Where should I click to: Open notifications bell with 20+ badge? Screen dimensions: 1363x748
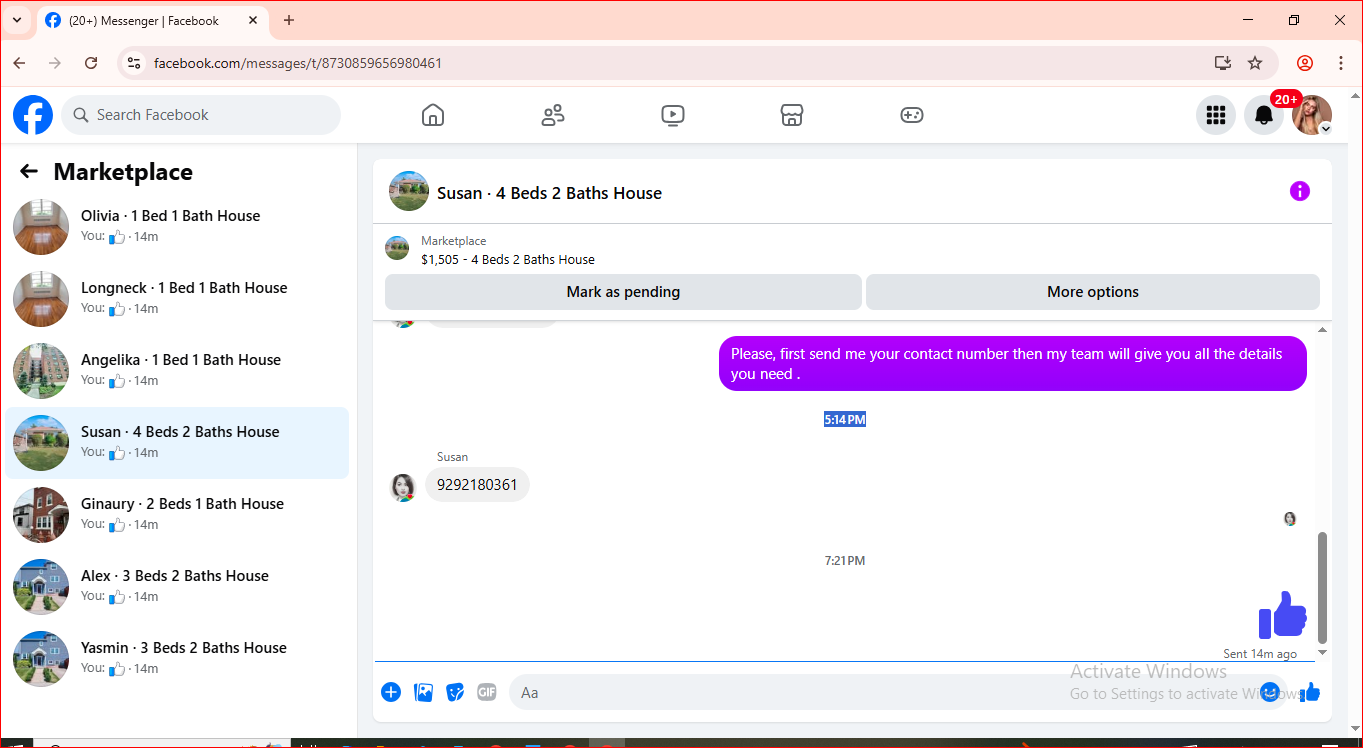pyautogui.click(x=1264, y=115)
